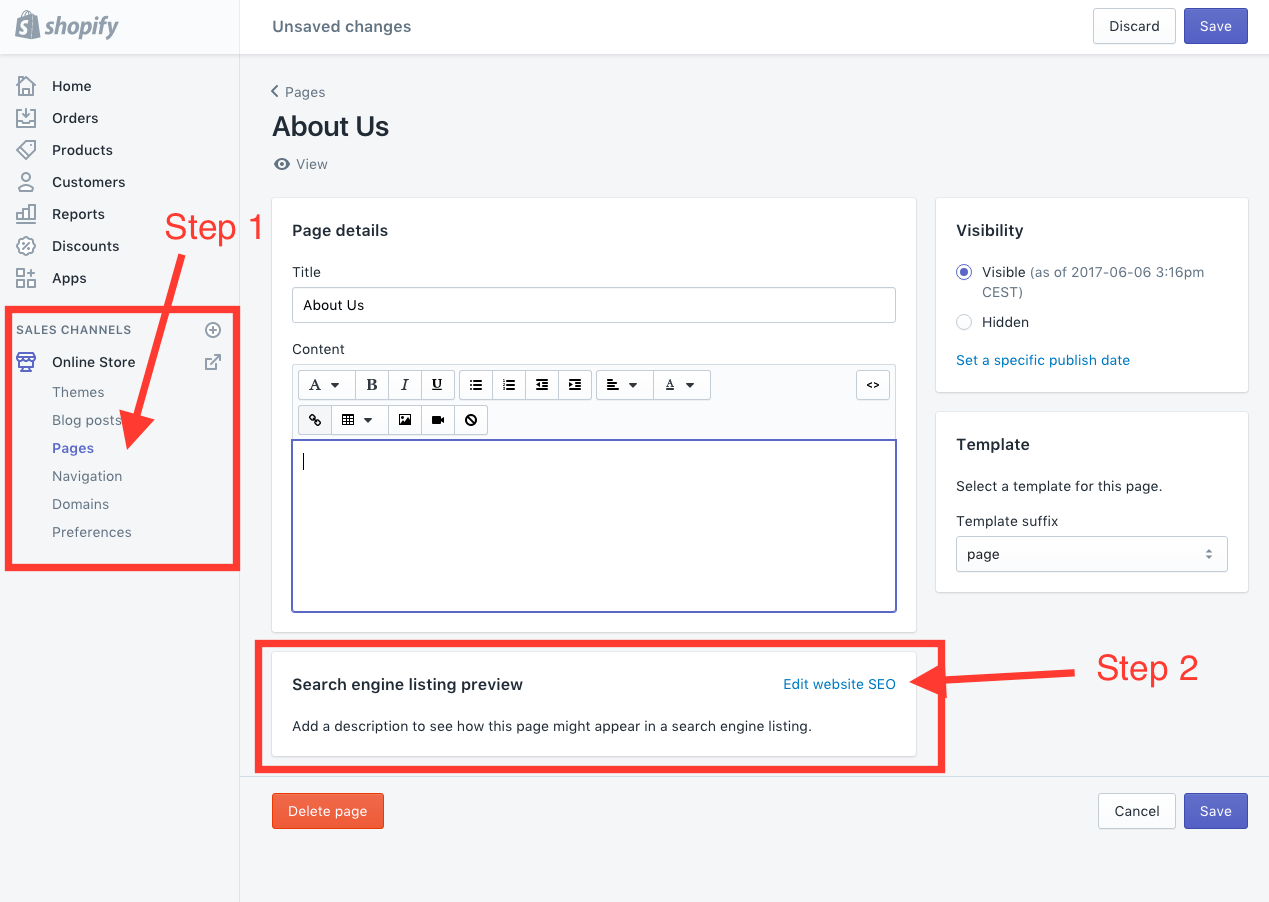
Task: Go to Products in the sidebar
Action: (x=82, y=150)
